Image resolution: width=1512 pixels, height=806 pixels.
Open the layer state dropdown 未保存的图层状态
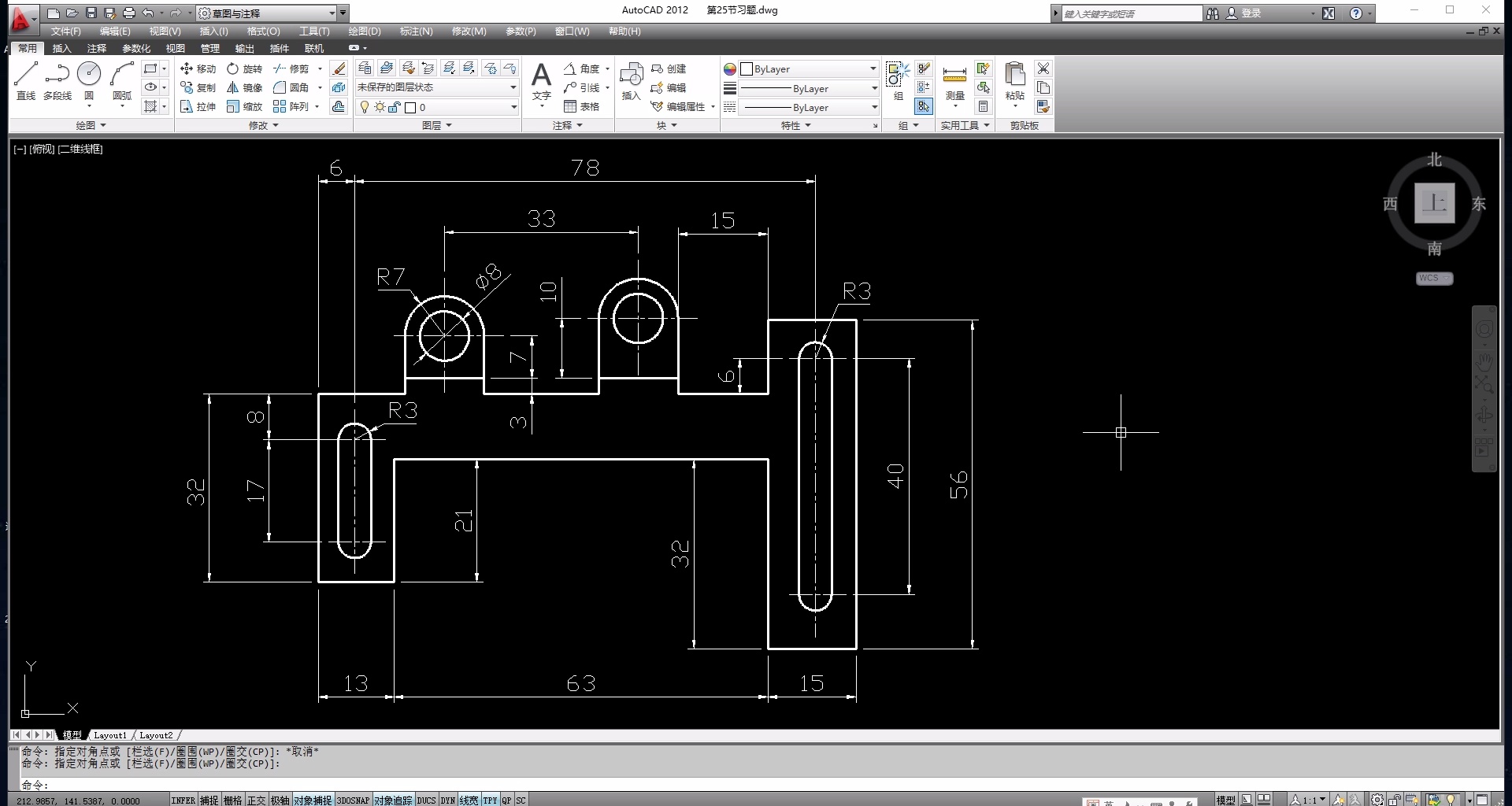coord(436,87)
